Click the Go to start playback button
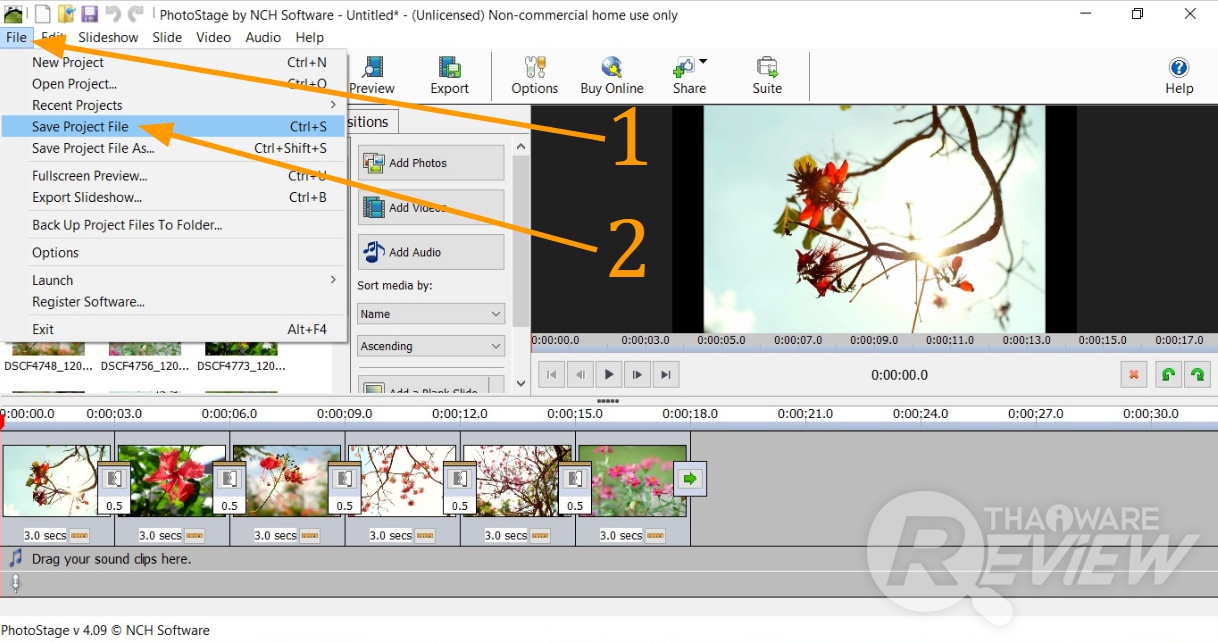Image resolution: width=1218 pixels, height=642 pixels. coord(551,375)
